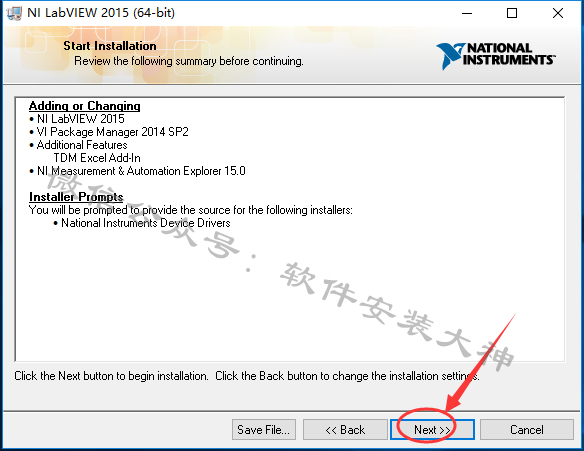Click the TDM Excel Add-In entry

(97, 158)
